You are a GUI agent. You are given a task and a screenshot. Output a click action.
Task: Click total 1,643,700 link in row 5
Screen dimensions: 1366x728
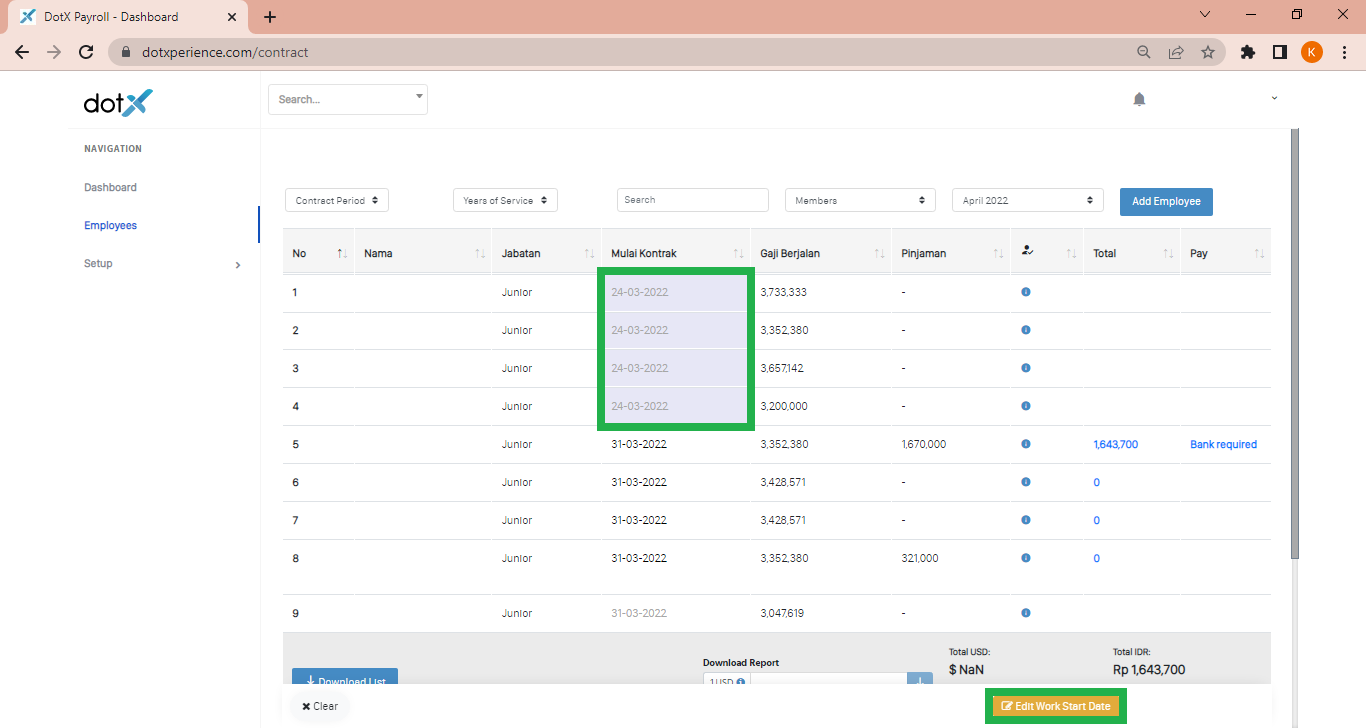[1115, 444]
